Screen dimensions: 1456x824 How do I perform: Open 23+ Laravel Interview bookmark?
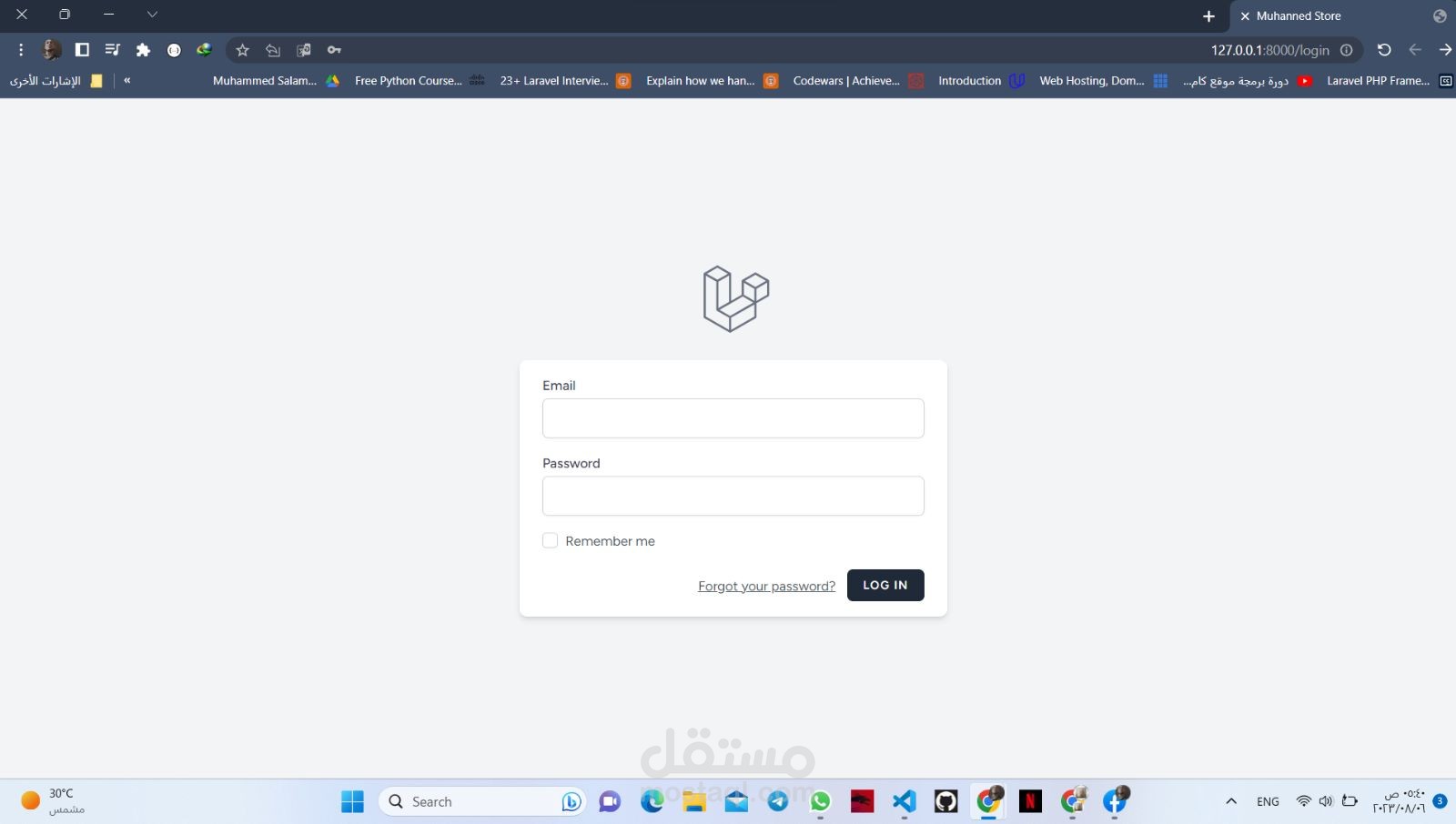point(565,81)
